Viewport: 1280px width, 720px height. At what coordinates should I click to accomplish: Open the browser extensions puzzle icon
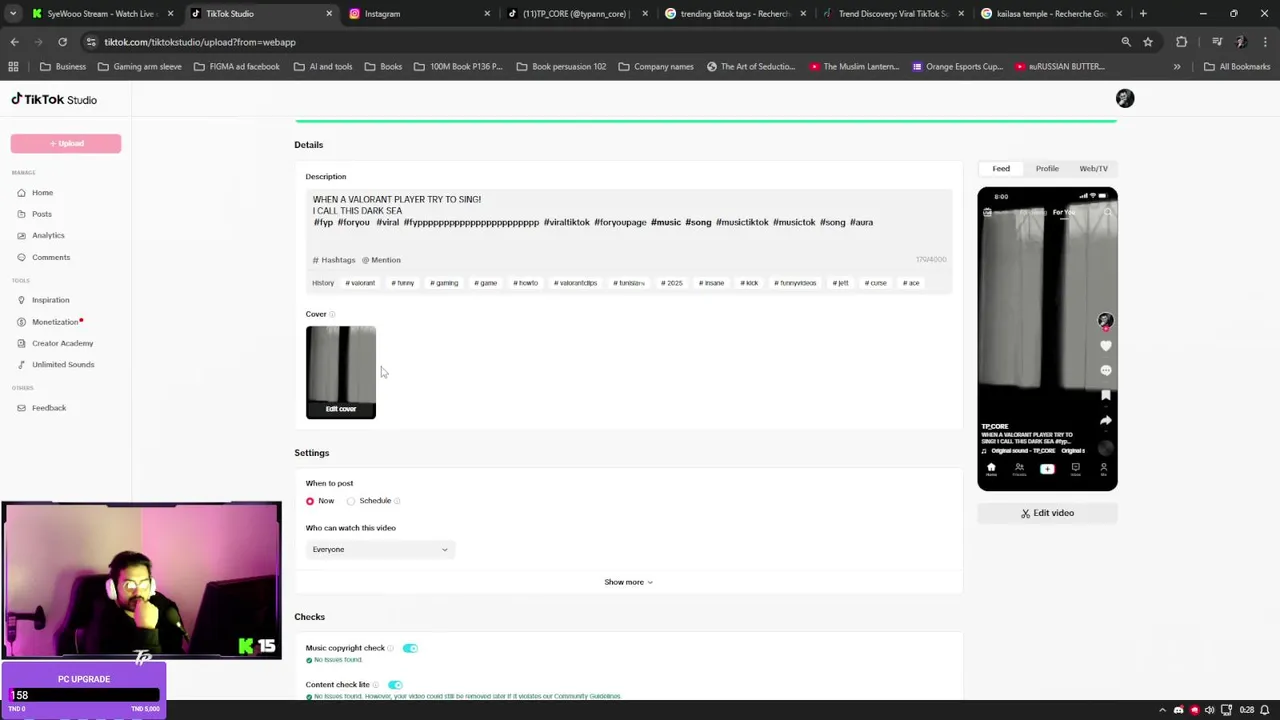(x=1182, y=42)
